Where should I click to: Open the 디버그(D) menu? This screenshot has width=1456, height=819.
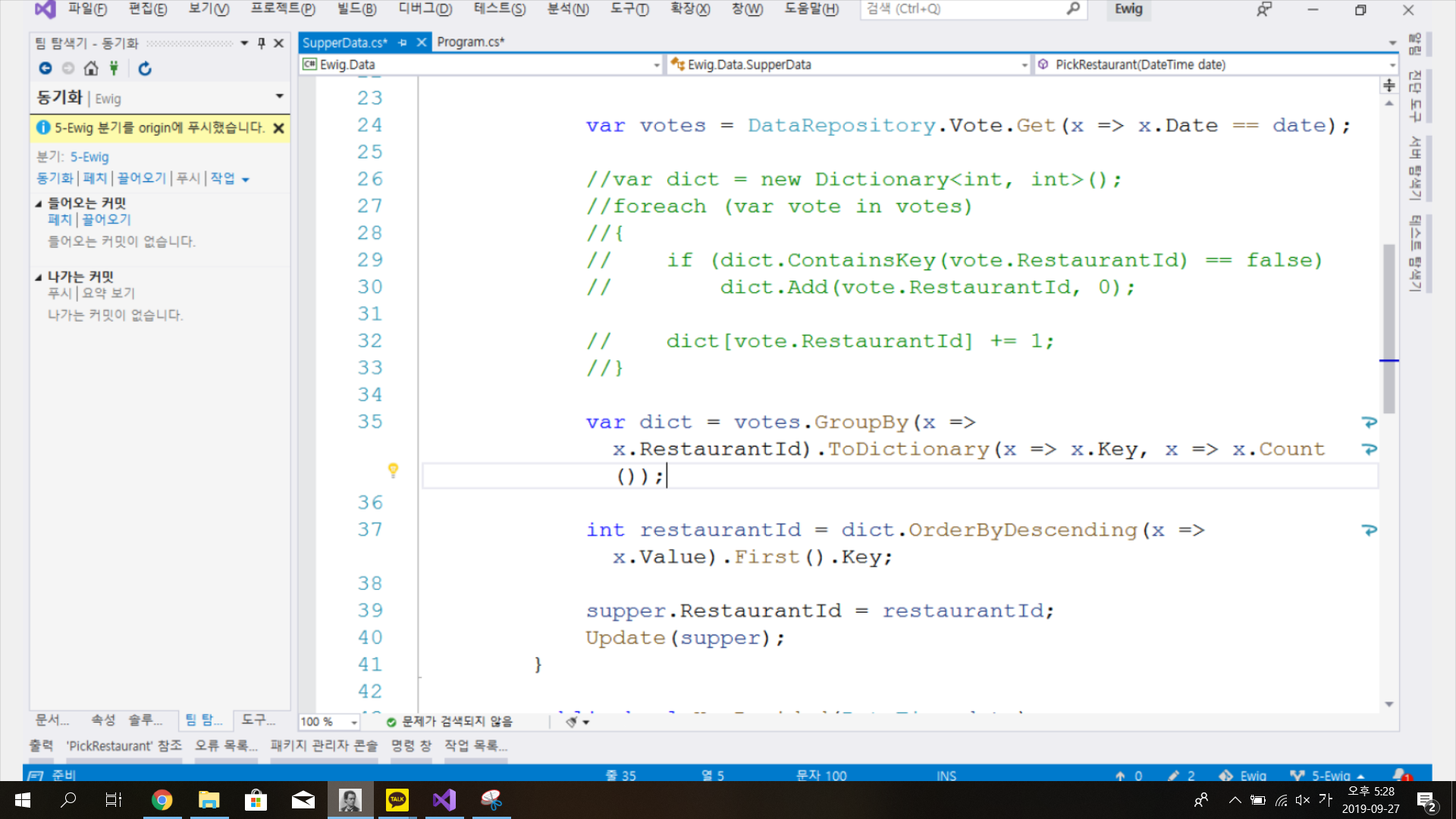(x=425, y=9)
